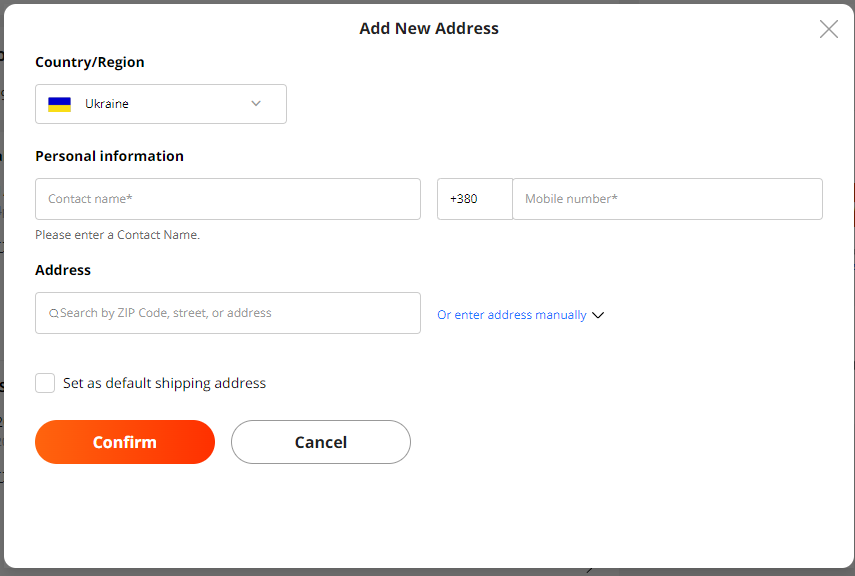
Task: Click the "Country/Region" section heading
Action: click(89, 62)
